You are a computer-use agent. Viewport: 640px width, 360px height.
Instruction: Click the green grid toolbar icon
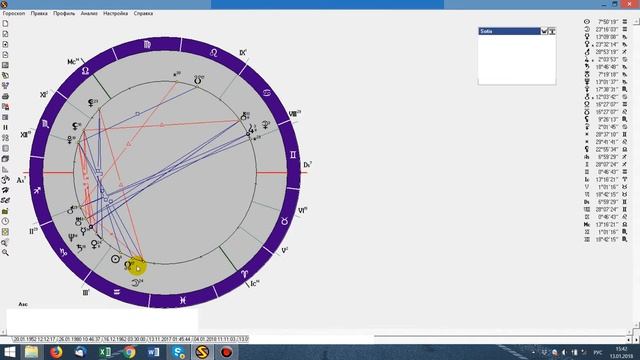point(5,232)
